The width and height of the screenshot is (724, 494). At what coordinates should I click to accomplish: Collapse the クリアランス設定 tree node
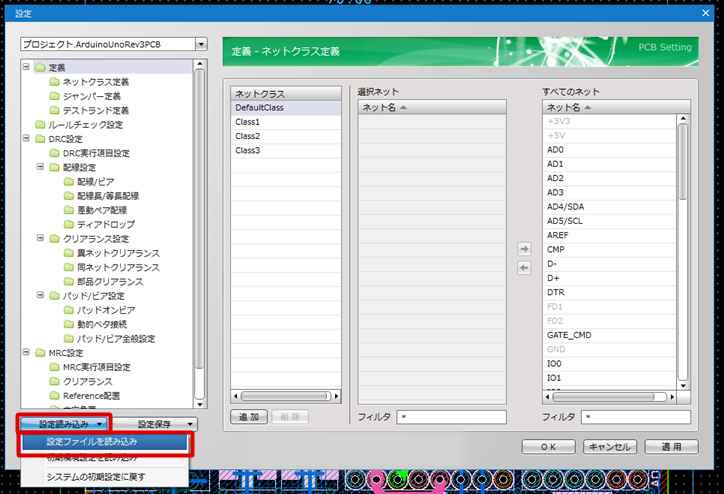41,238
